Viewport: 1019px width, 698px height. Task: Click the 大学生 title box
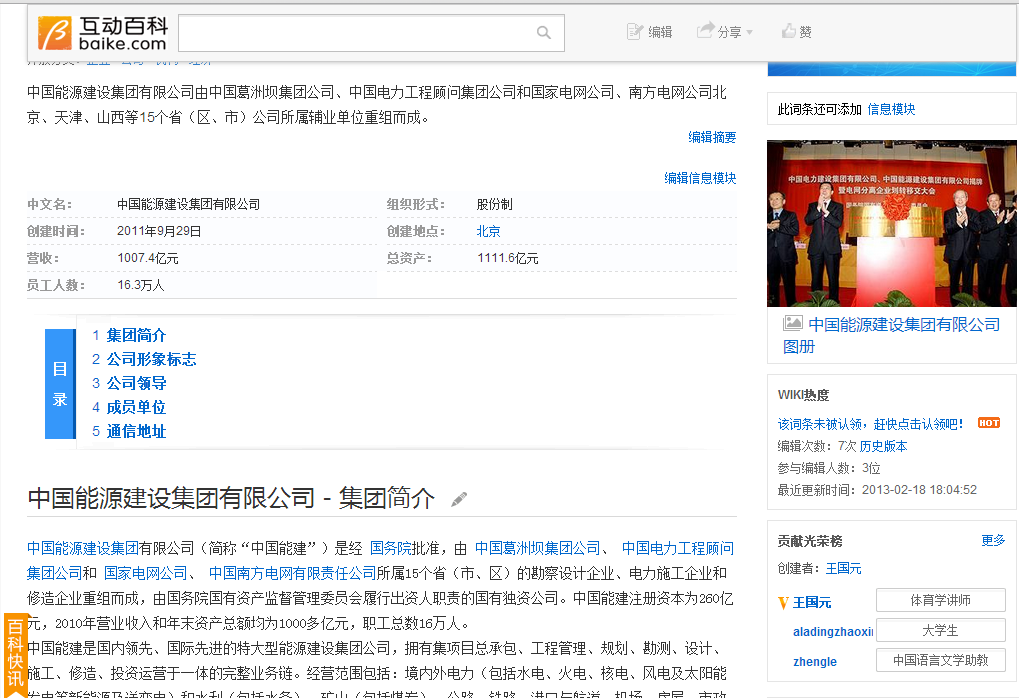[940, 630]
